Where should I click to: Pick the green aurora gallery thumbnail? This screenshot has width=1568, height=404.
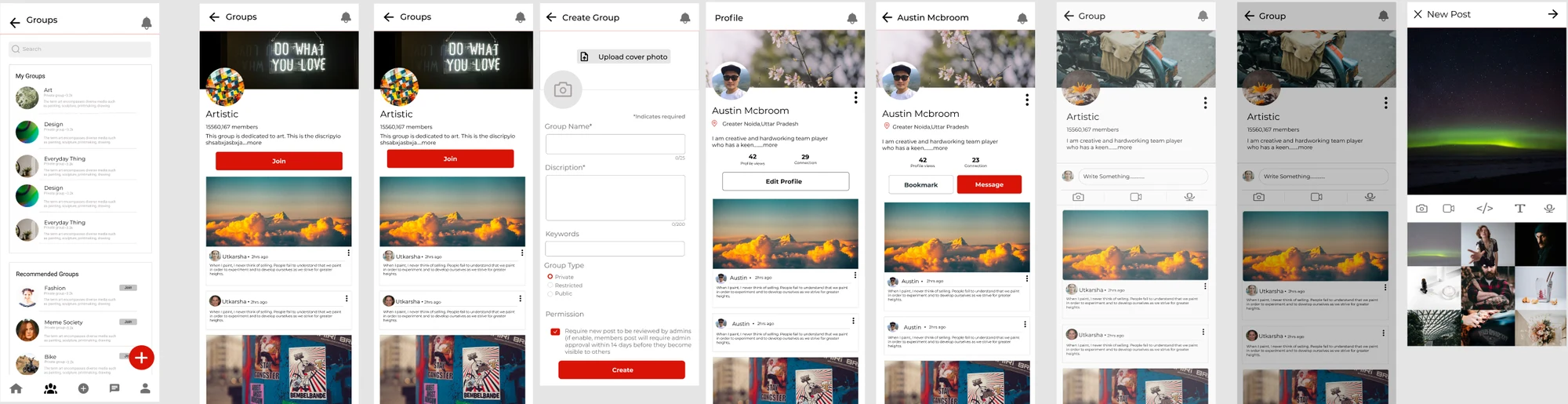pyautogui.click(x=1434, y=245)
